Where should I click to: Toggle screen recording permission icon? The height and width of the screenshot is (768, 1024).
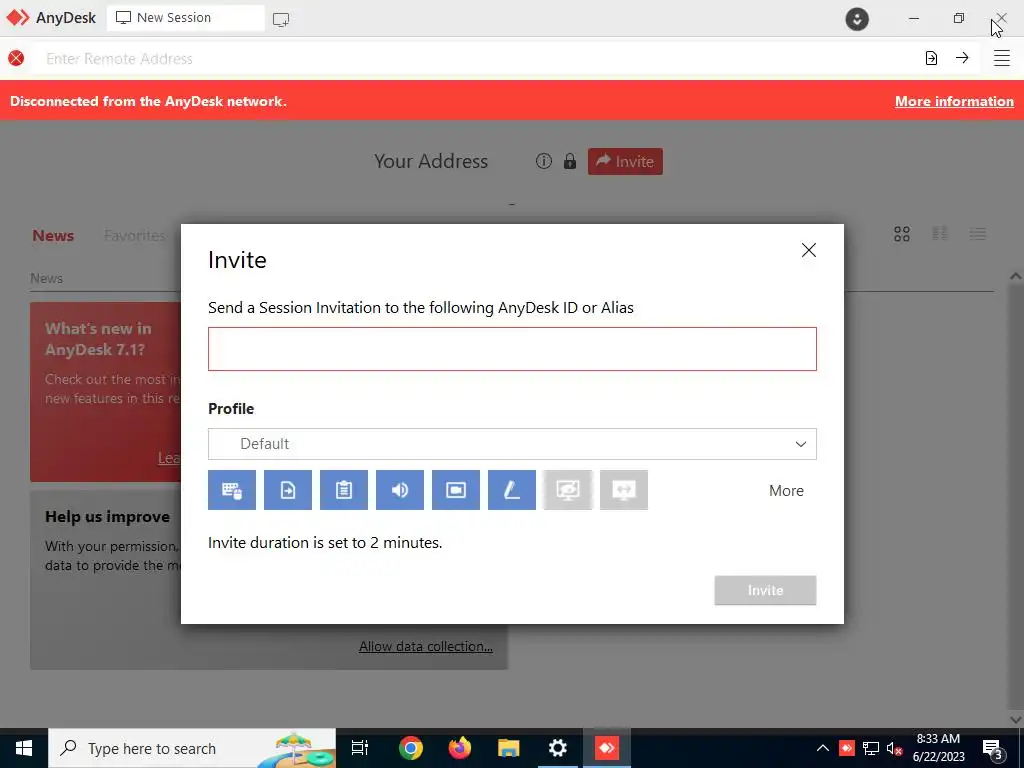(x=456, y=490)
